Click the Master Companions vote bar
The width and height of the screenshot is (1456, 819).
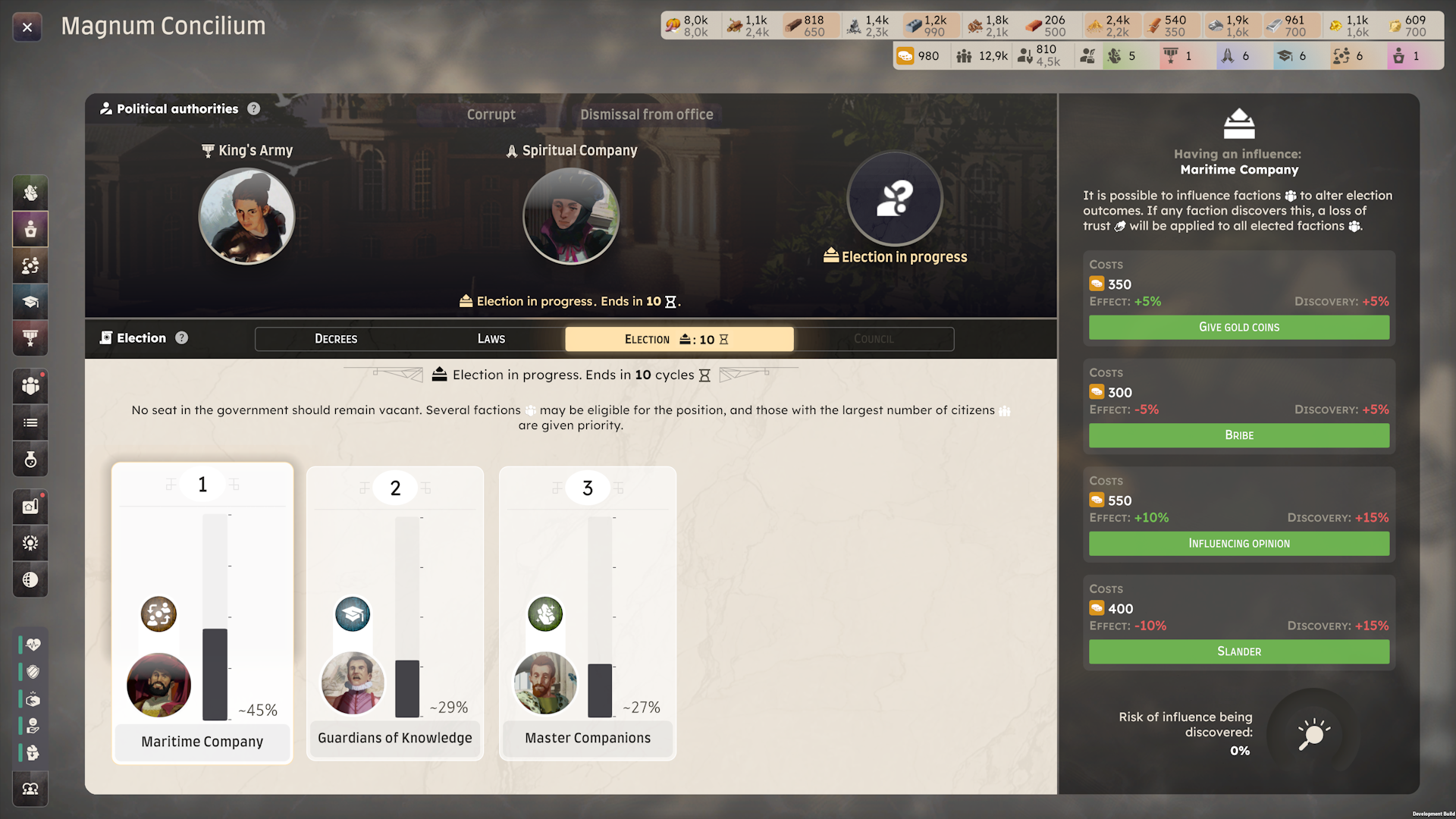(x=600, y=616)
